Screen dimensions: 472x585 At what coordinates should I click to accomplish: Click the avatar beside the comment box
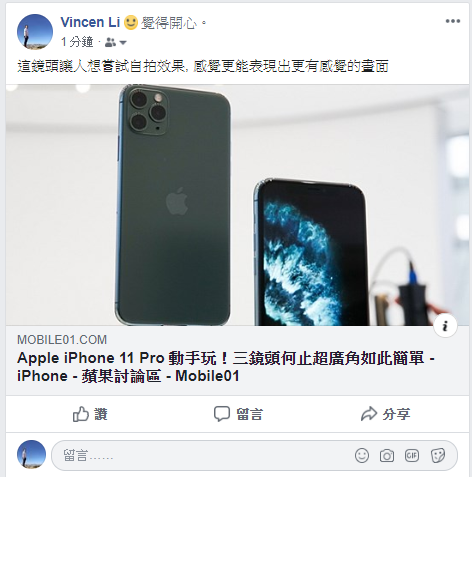(32, 454)
